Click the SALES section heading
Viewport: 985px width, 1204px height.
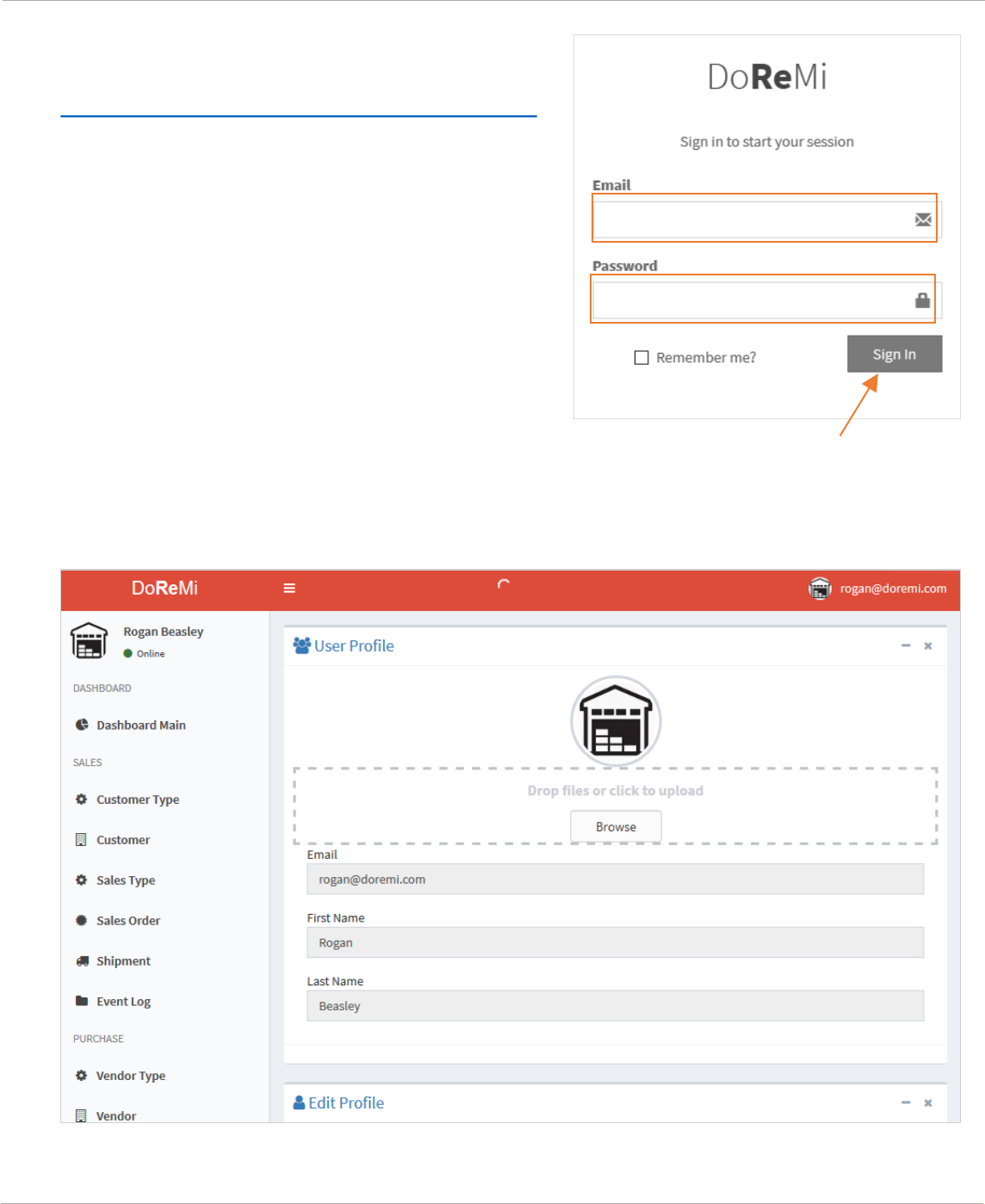click(x=88, y=763)
